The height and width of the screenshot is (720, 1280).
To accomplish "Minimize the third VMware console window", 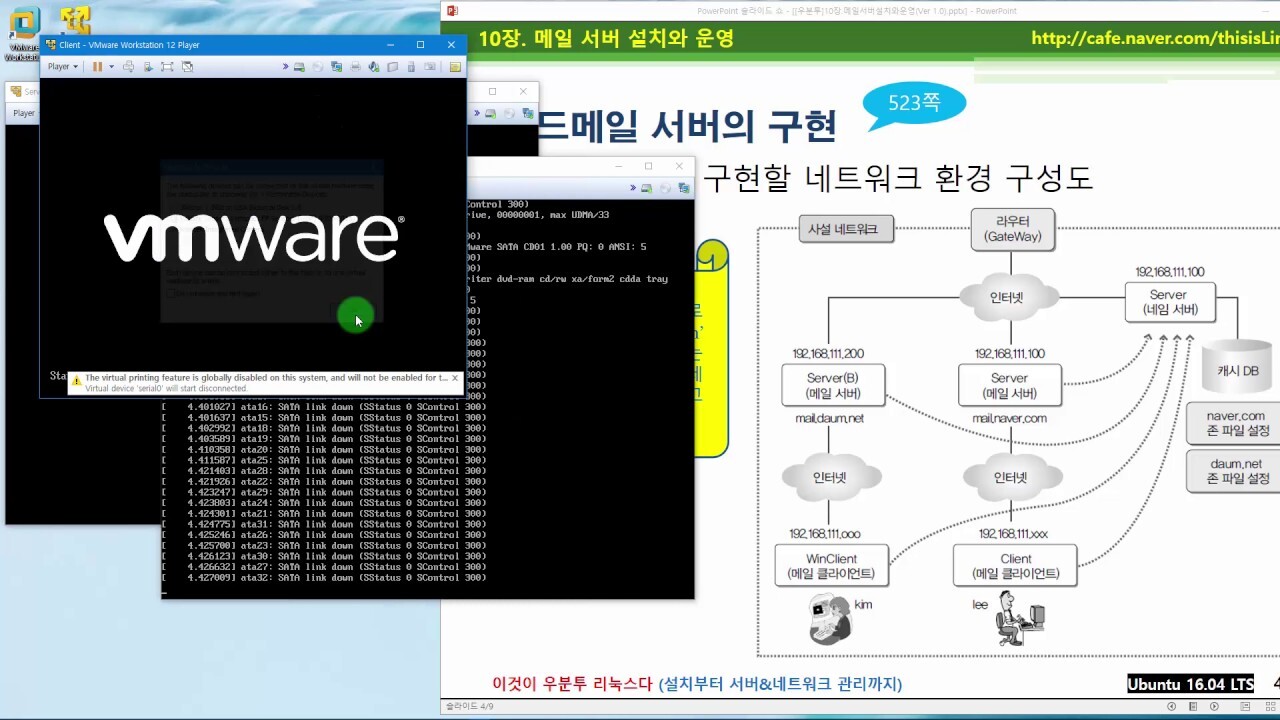I will click(618, 166).
